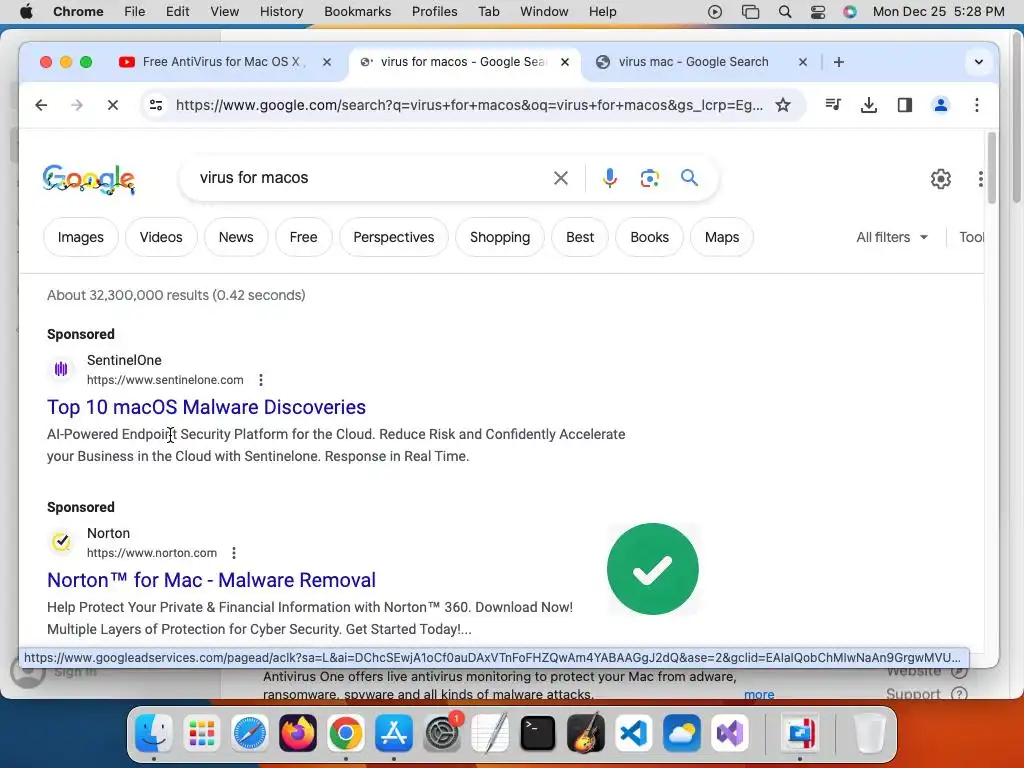This screenshot has width=1024, height=768.
Task: Click the more link in background window
Action: coord(759,694)
